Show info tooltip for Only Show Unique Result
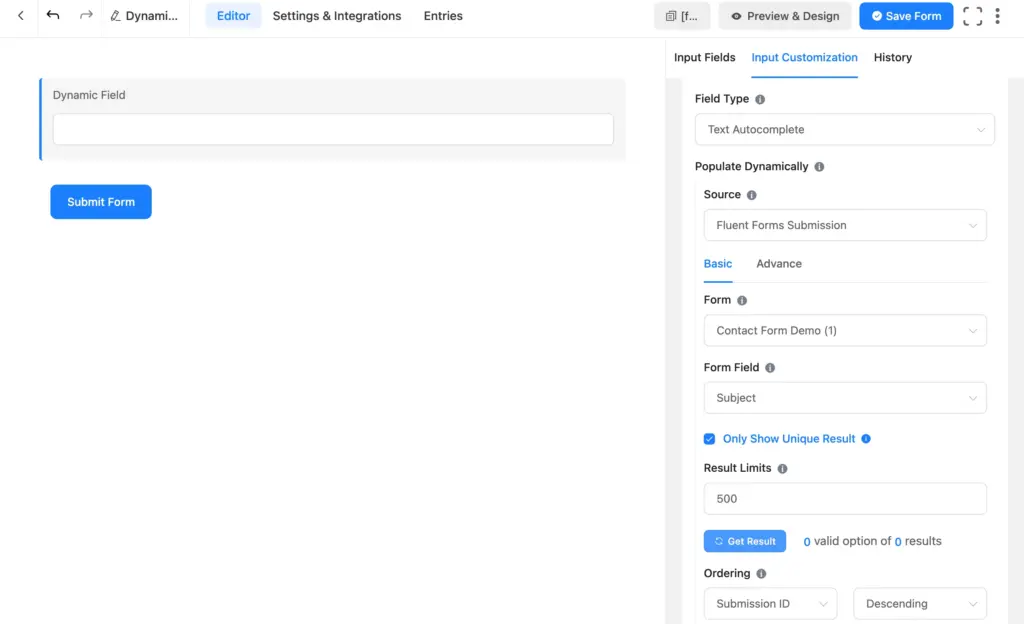This screenshot has height=624, width=1024. tap(866, 439)
